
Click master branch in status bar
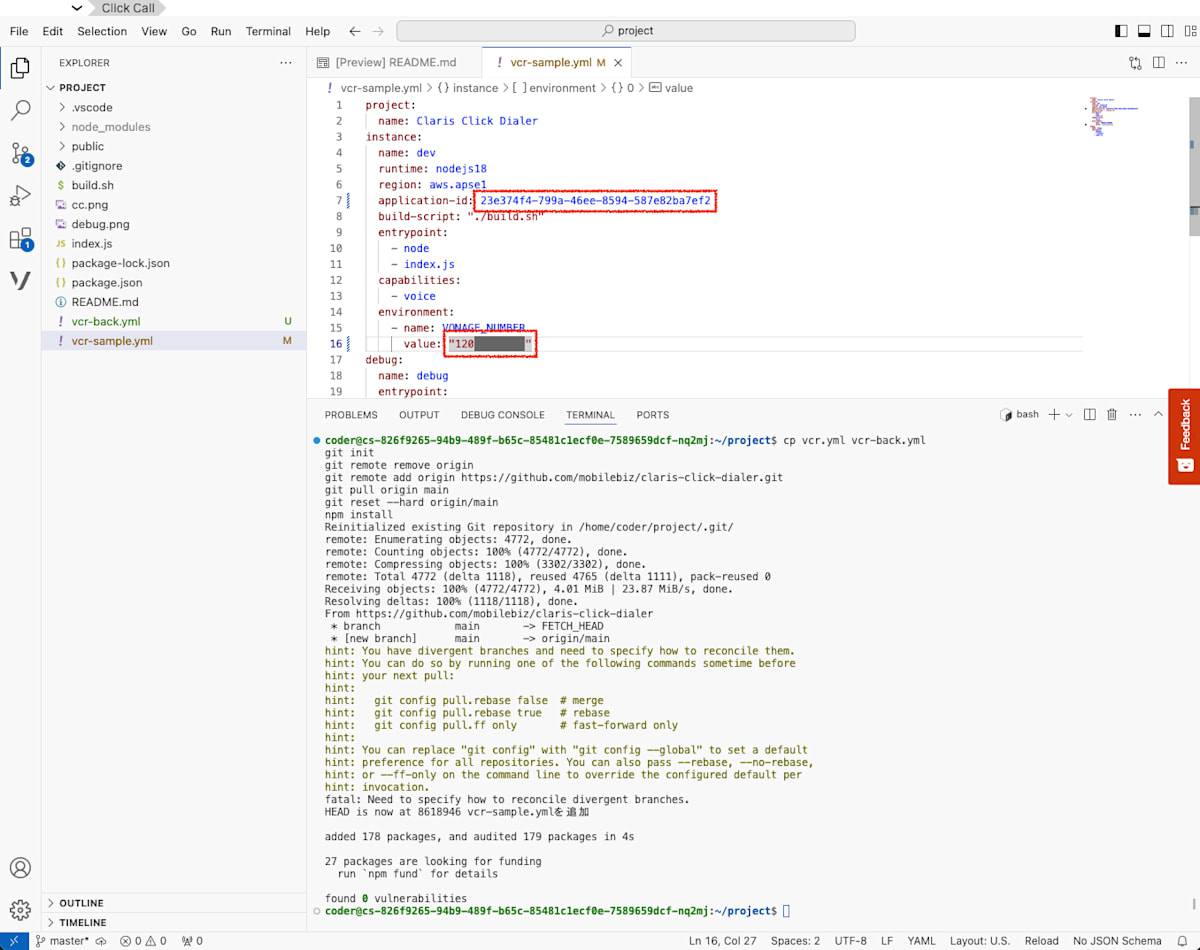coord(62,941)
